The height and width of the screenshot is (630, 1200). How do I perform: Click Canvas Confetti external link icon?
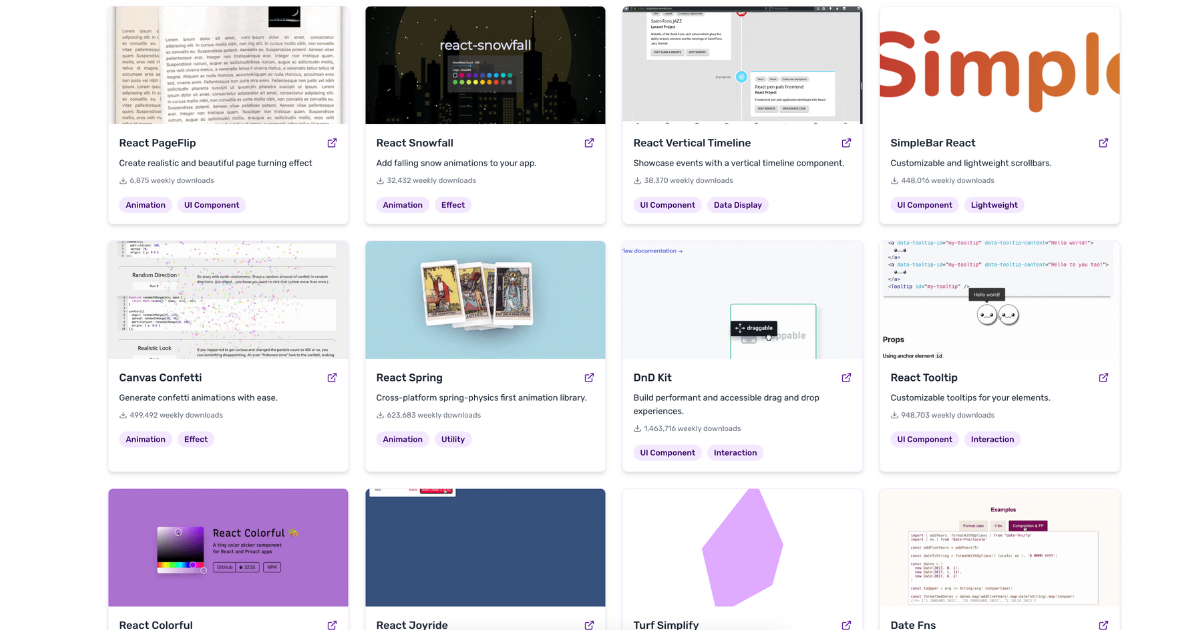(x=332, y=378)
